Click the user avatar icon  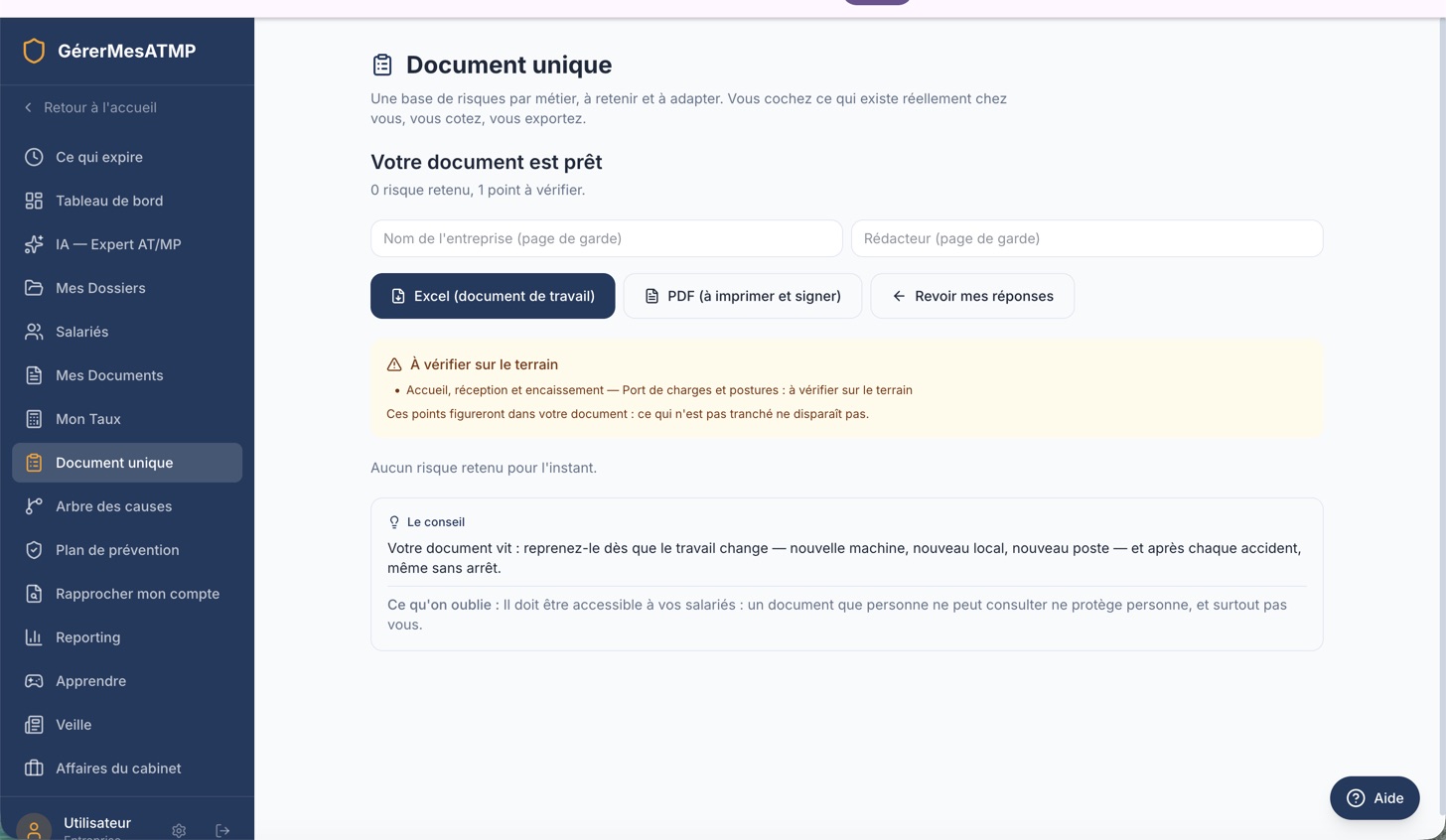(x=34, y=828)
